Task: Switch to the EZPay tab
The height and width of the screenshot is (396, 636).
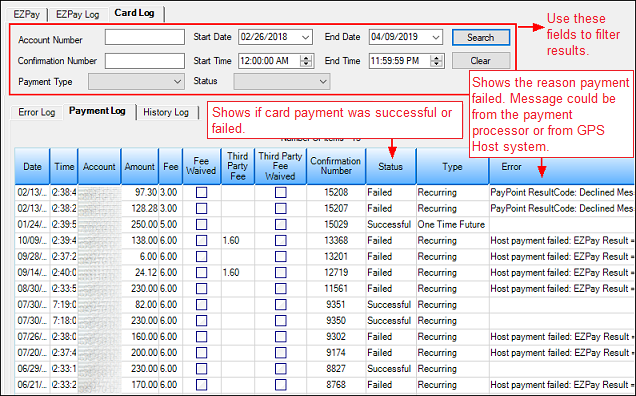Action: pyautogui.click(x=26, y=14)
